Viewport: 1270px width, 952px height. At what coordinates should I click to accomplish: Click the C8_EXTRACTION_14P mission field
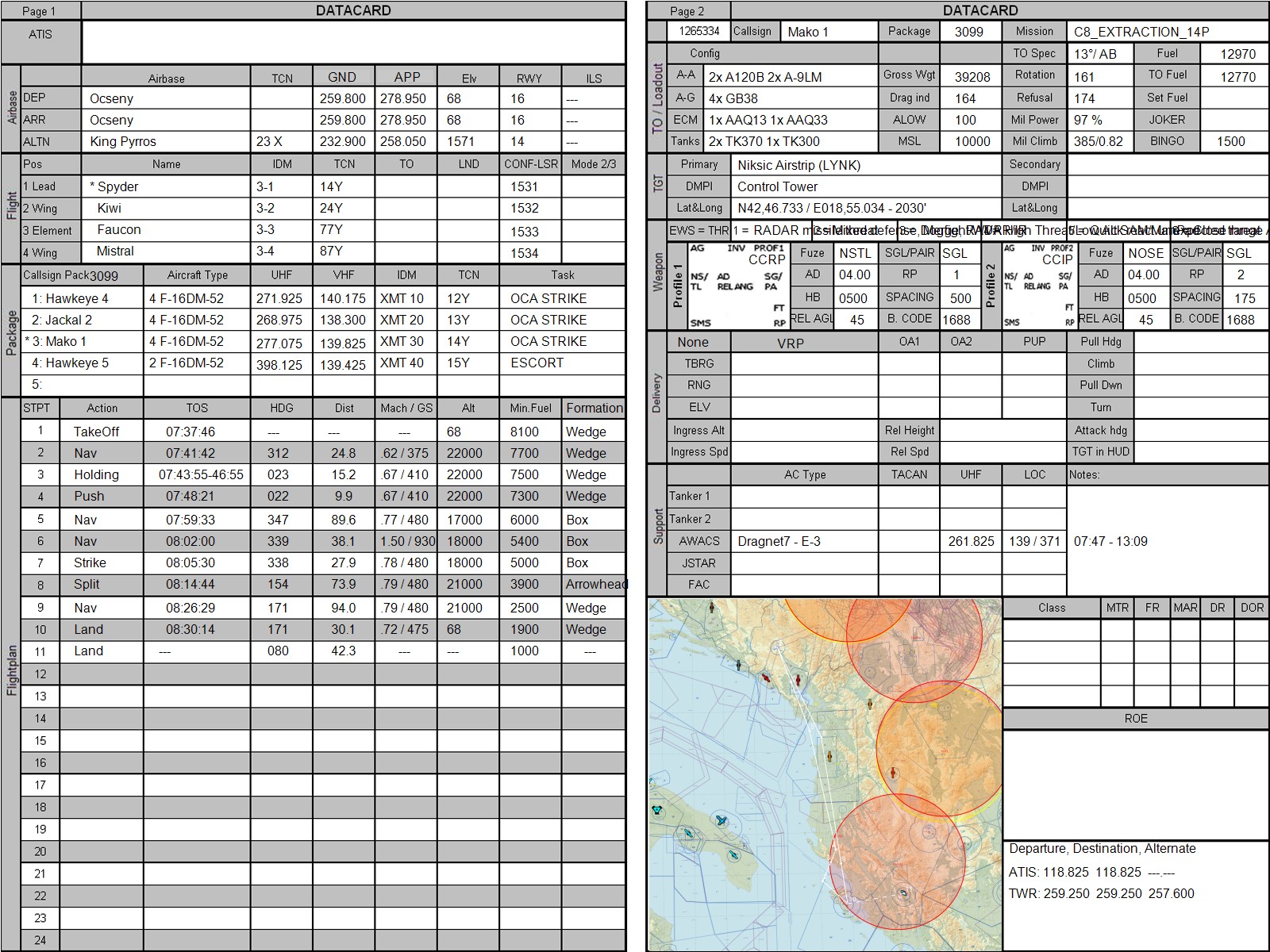click(x=1167, y=32)
